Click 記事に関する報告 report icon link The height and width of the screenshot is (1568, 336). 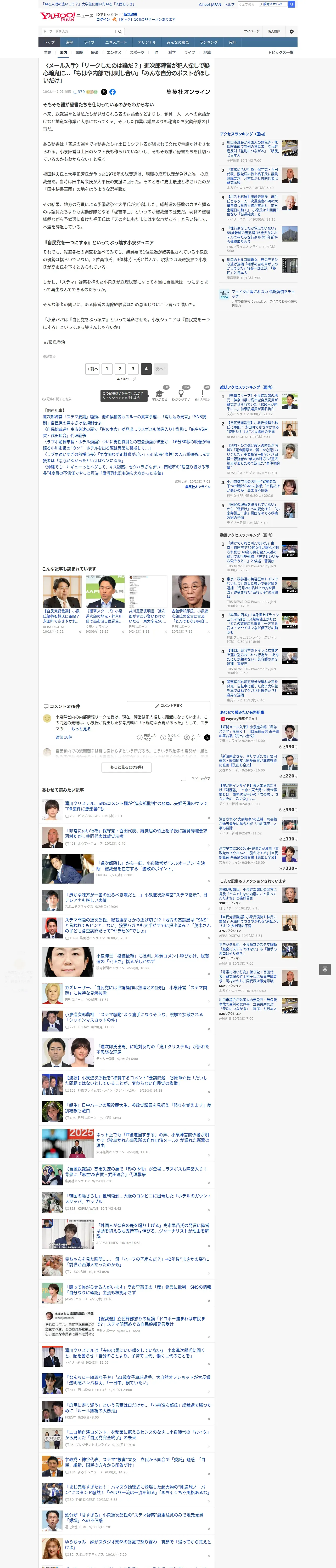pos(57,399)
